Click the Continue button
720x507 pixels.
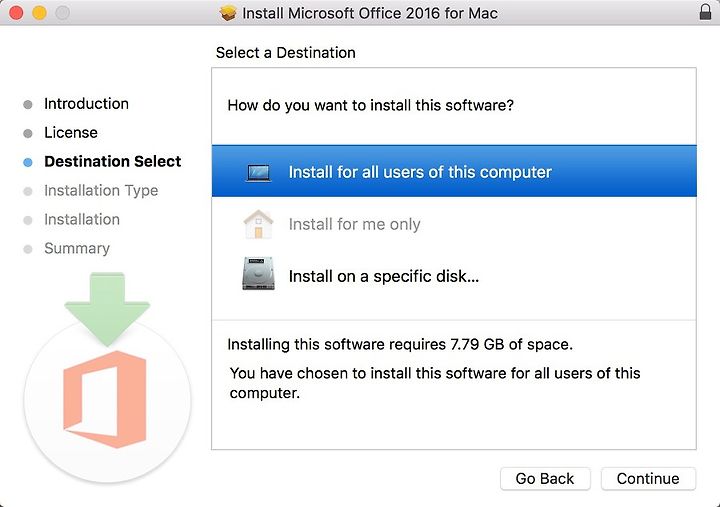[x=648, y=479]
